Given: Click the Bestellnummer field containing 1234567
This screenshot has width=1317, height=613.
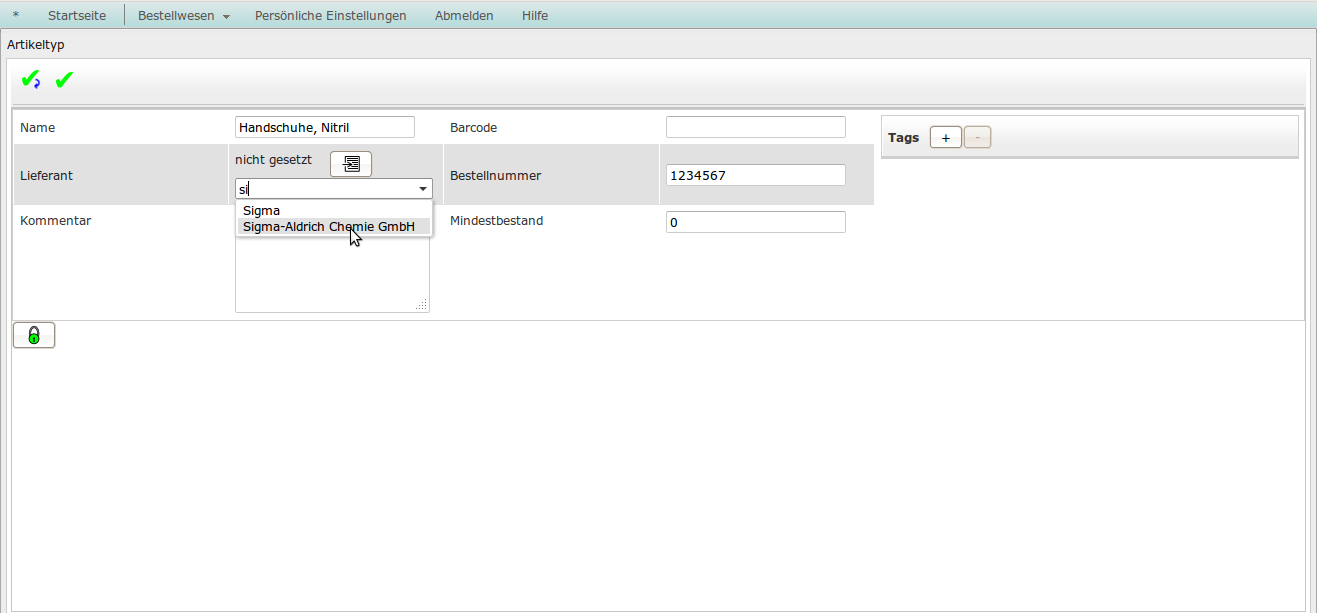Looking at the screenshot, I should (756, 175).
